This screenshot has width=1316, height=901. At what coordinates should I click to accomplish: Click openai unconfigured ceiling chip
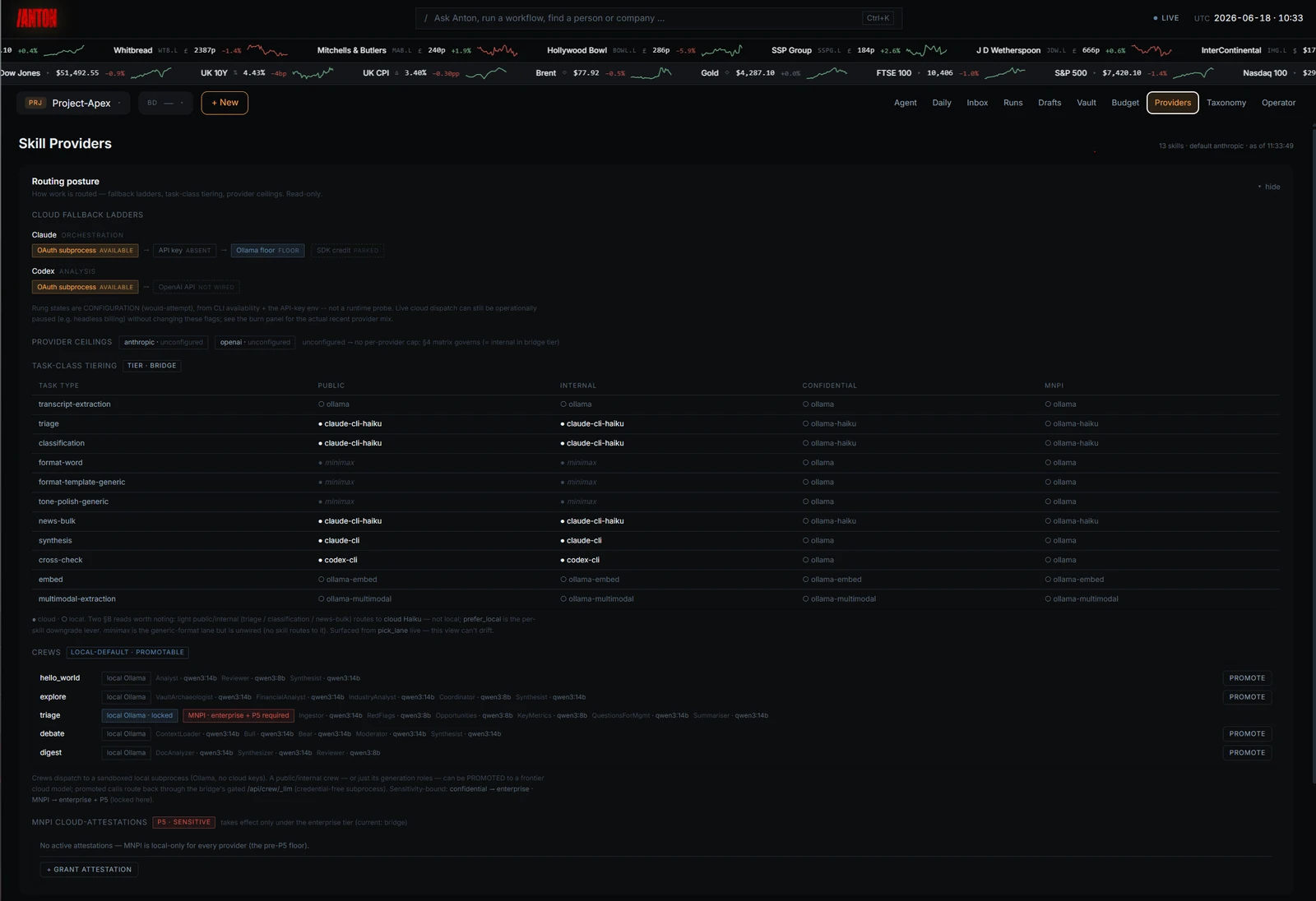point(255,342)
